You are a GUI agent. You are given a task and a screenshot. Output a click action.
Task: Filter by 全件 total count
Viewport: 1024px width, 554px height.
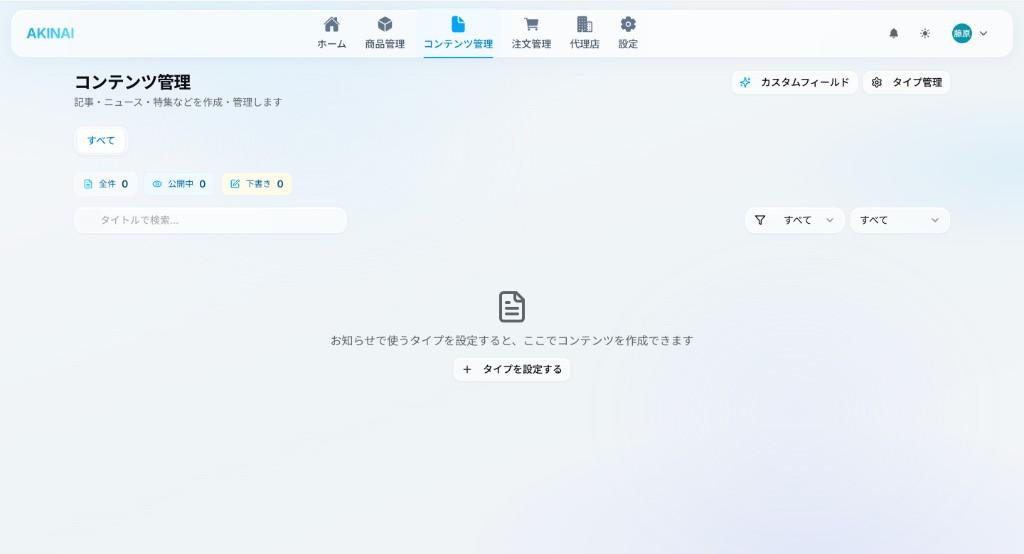pos(106,184)
